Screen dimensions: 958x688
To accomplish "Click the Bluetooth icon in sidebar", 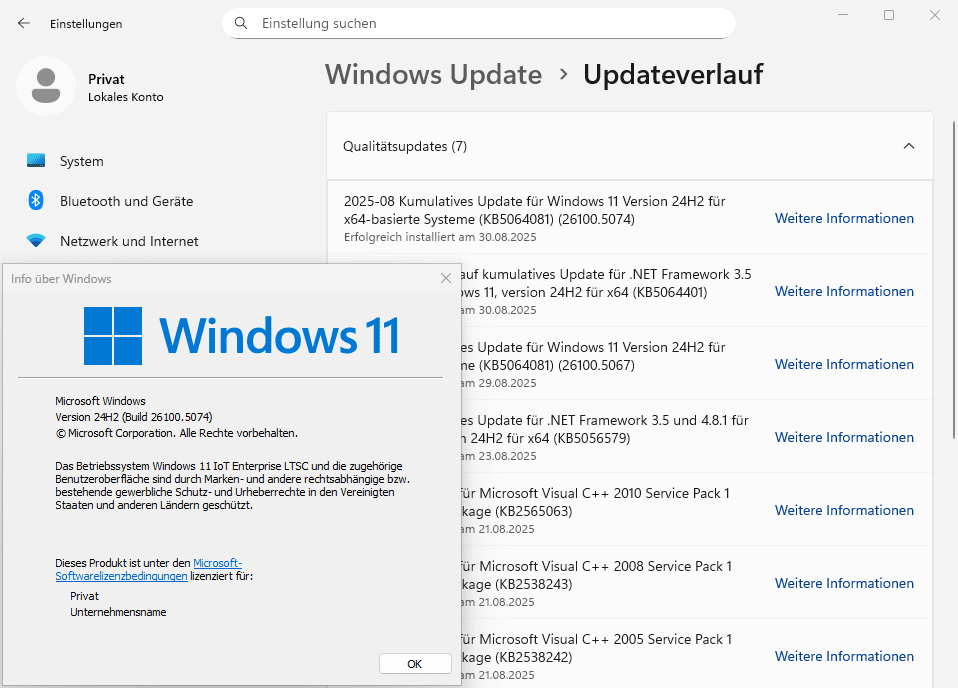I will coord(36,200).
